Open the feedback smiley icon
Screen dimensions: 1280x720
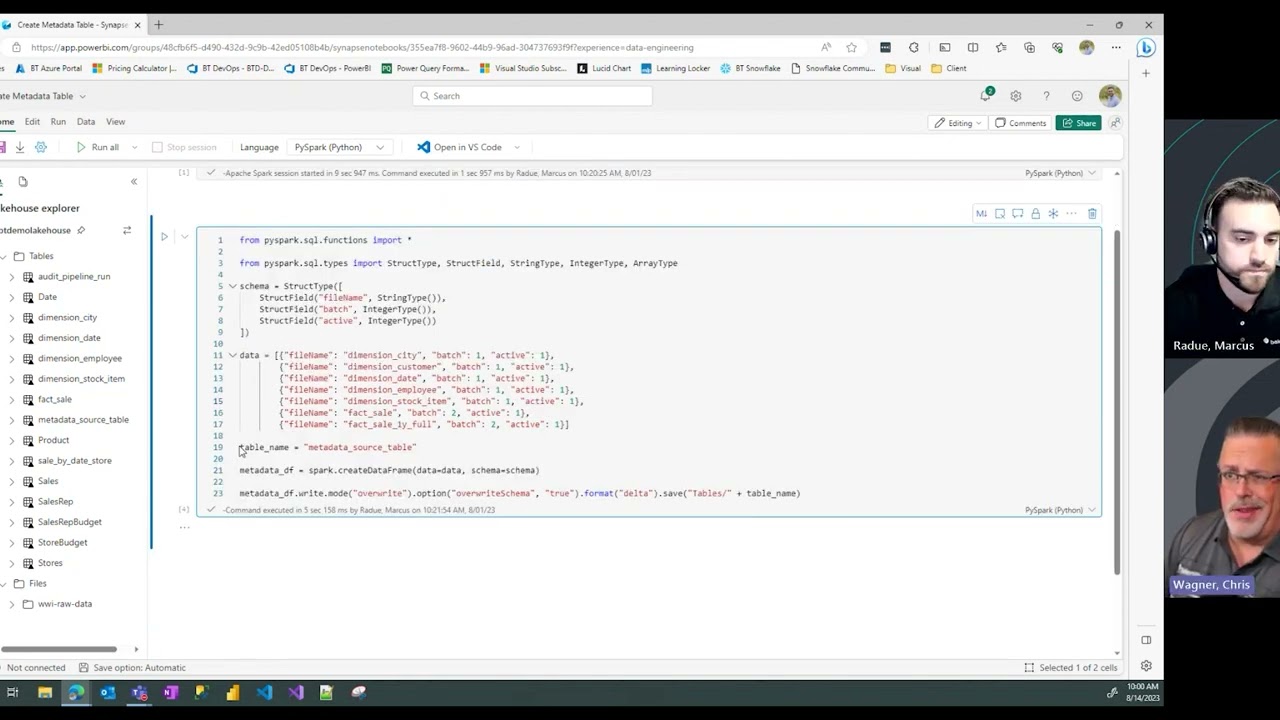[x=1077, y=96]
